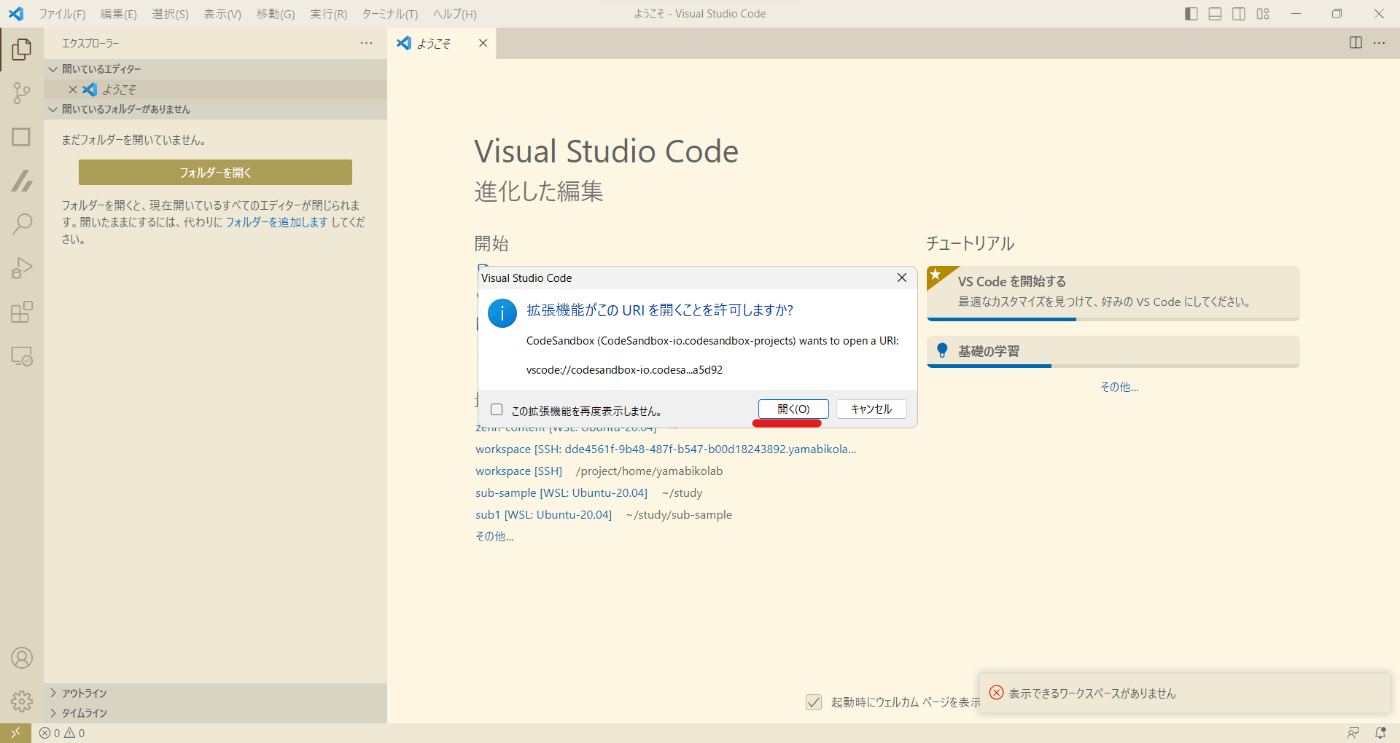Collapse the 開いているエディター section
1400x743 pixels.
pyautogui.click(x=215, y=69)
